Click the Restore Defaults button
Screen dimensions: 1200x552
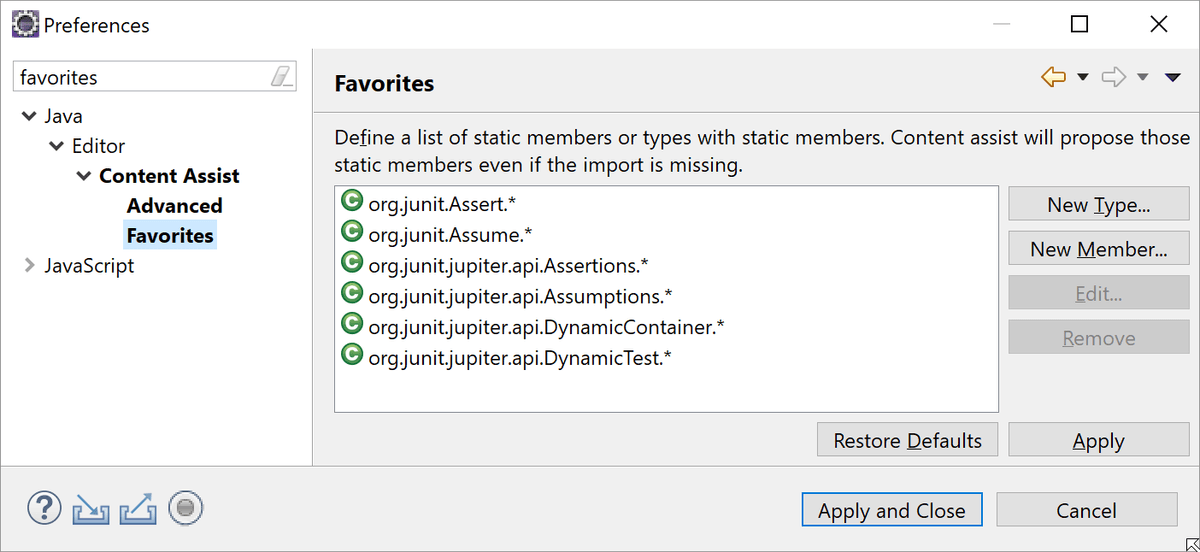click(x=908, y=440)
